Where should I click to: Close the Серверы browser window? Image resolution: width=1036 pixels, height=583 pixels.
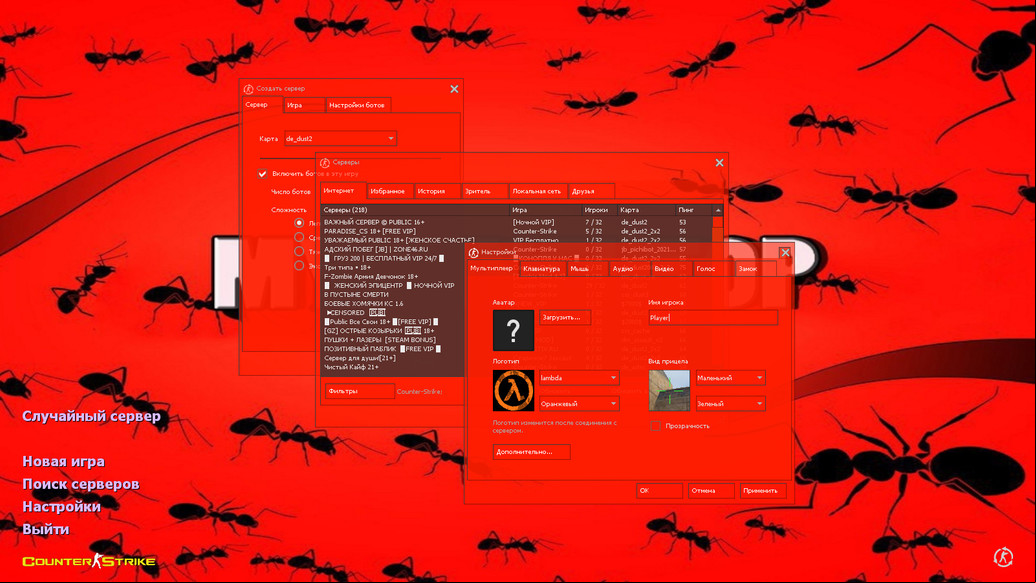[720, 163]
